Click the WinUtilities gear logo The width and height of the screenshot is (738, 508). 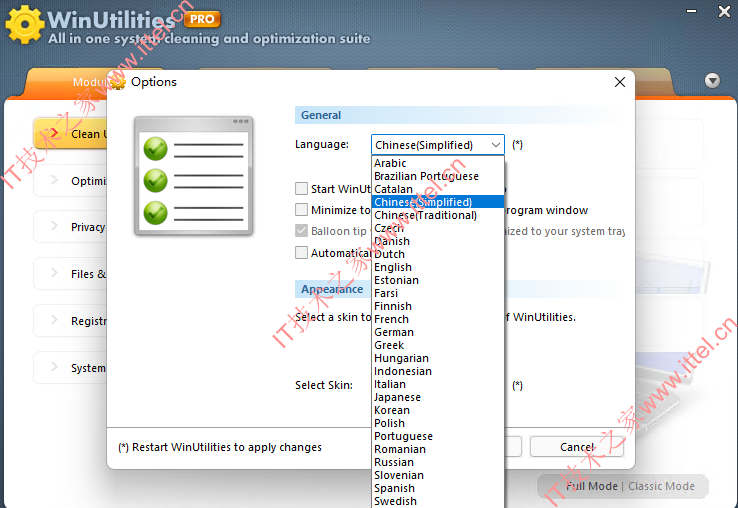pos(24,24)
